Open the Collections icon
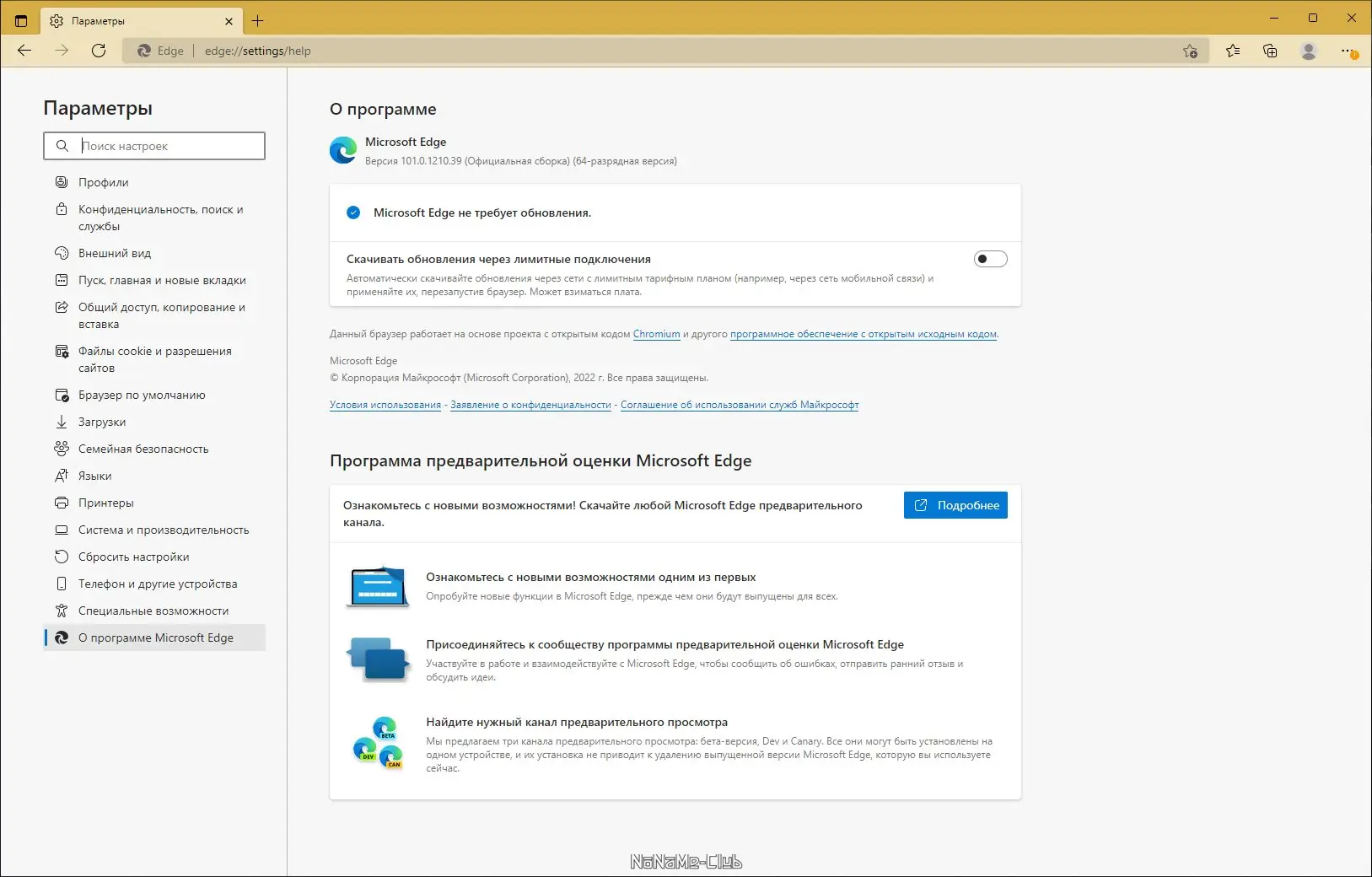Viewport: 1372px width, 877px height. click(x=1270, y=51)
